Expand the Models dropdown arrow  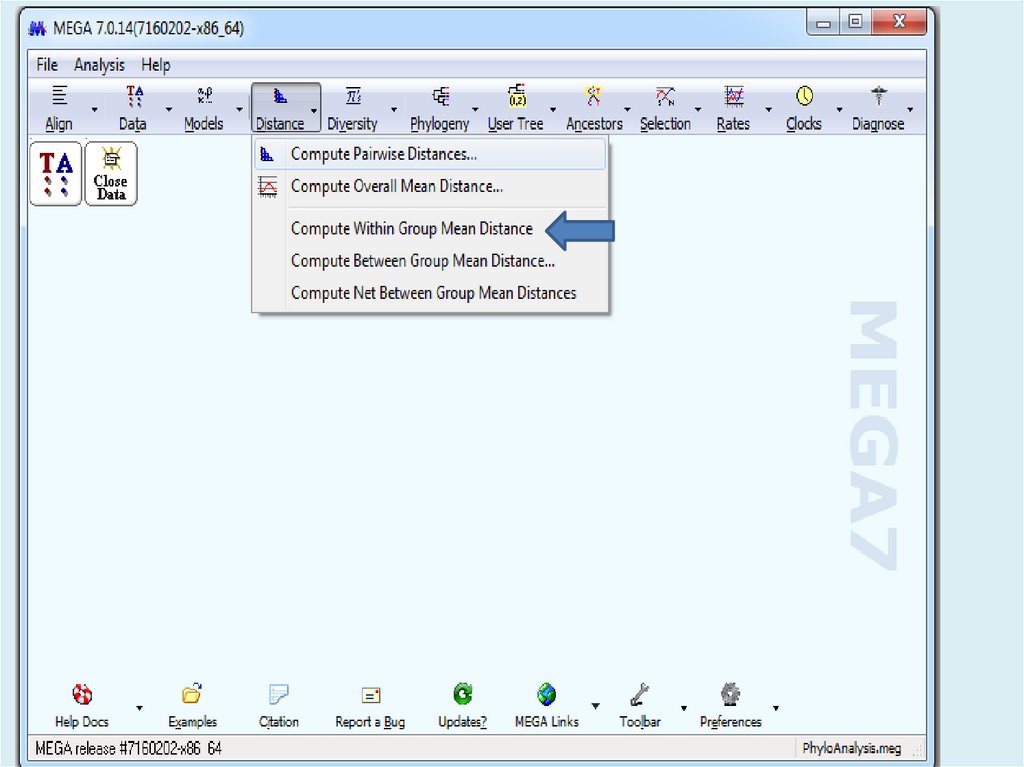(x=239, y=109)
